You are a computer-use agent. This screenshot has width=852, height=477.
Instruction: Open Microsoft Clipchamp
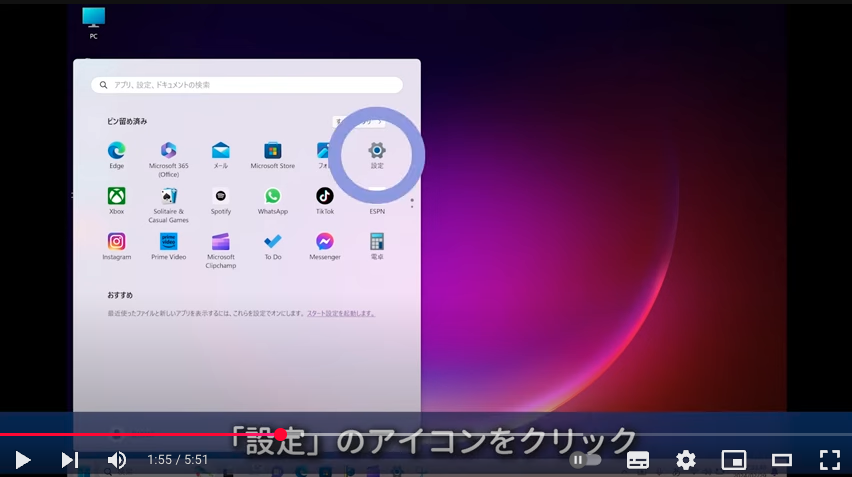[x=221, y=250]
